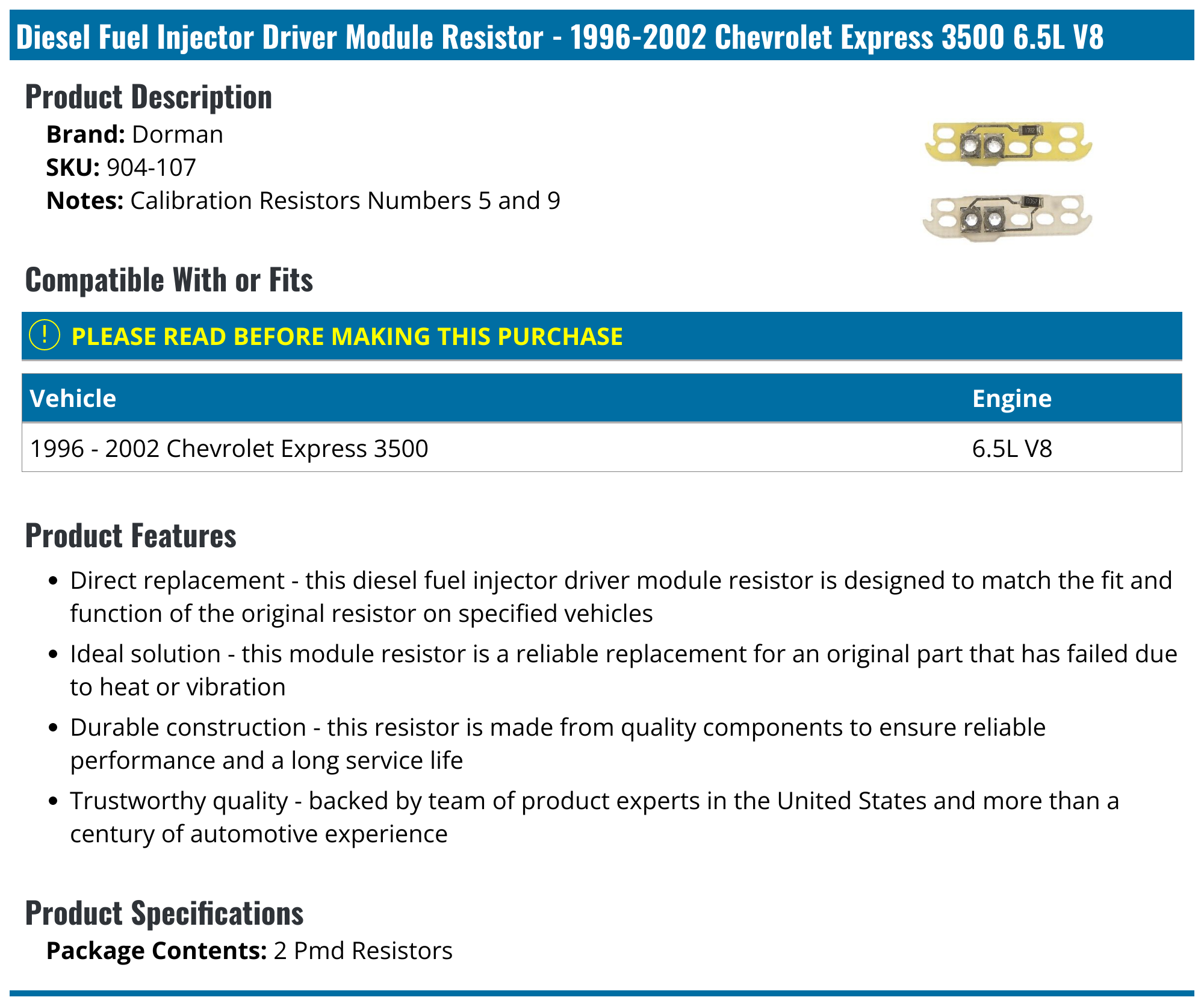The height and width of the screenshot is (1006, 1204).
Task: Click the Product Features heading
Action: click(x=131, y=536)
